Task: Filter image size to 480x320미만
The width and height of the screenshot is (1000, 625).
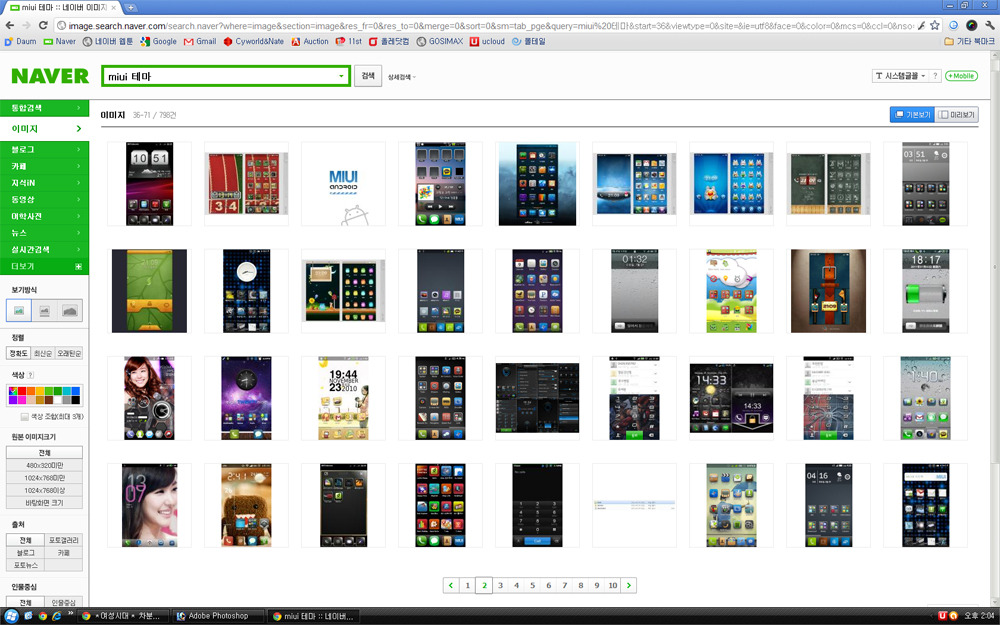Action: 44,466
